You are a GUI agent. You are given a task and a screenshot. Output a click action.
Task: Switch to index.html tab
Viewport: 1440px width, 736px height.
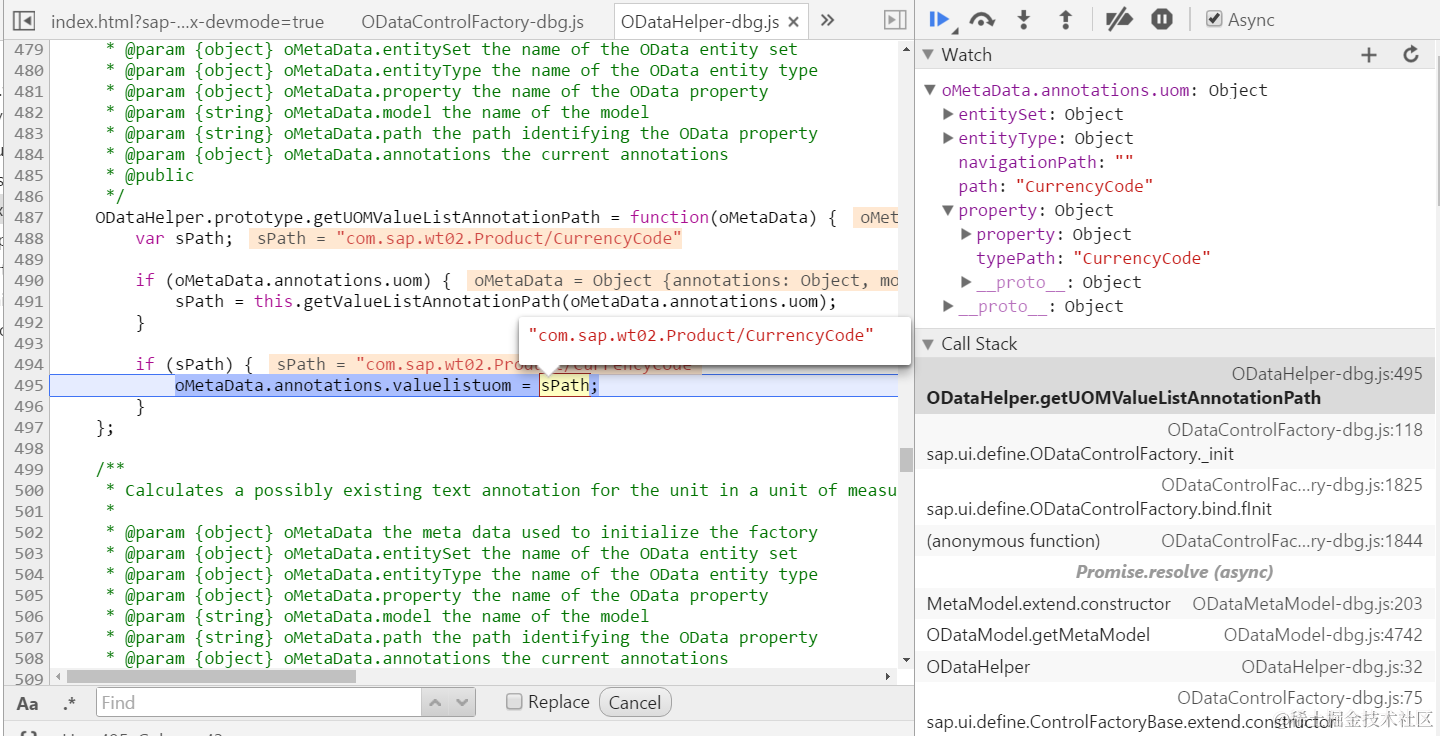pyautogui.click(x=187, y=21)
